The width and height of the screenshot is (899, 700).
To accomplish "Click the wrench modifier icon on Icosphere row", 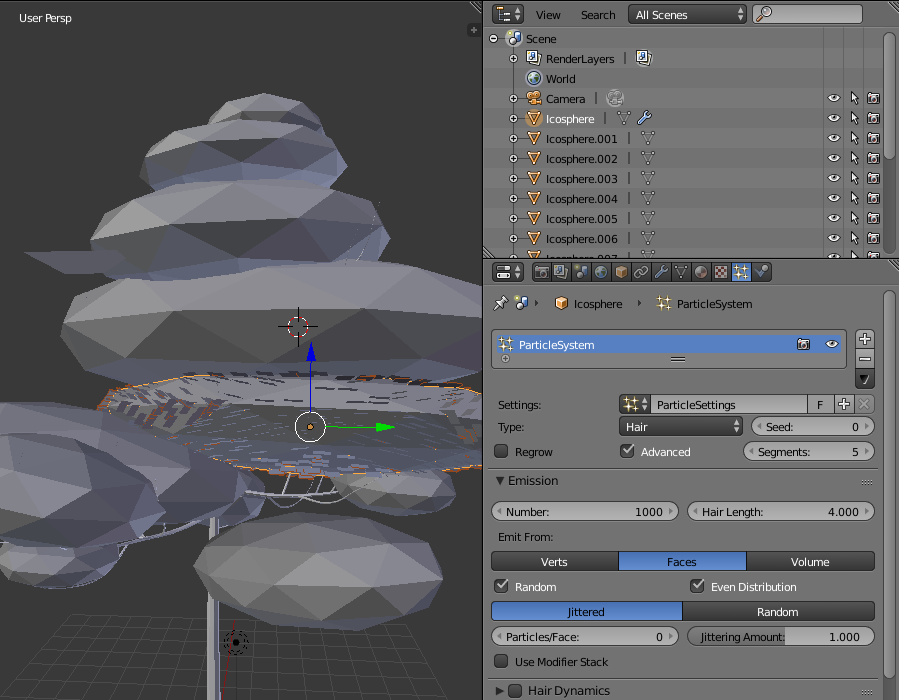I will (644, 118).
